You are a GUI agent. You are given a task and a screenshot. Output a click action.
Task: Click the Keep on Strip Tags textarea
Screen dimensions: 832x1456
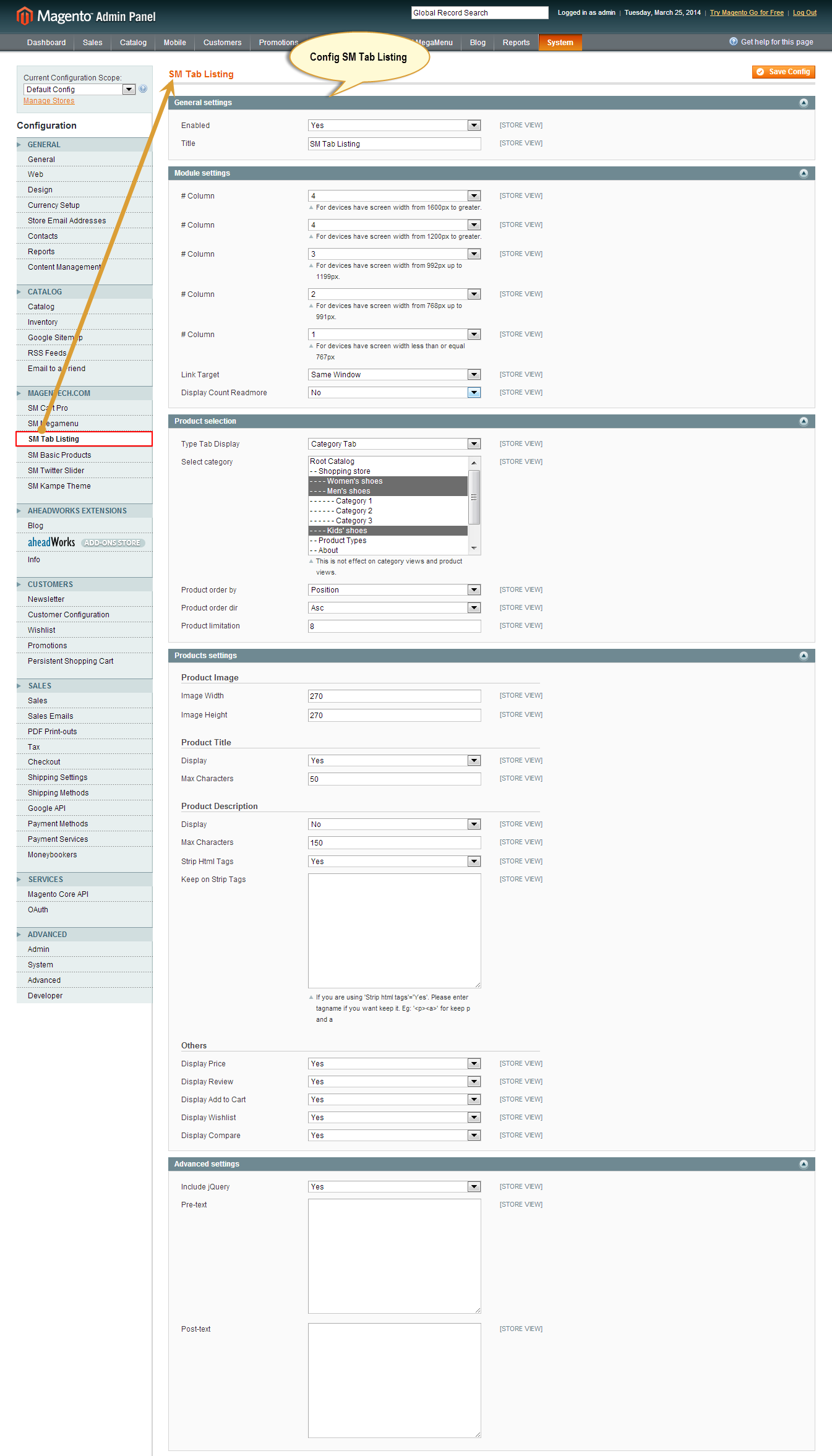pyautogui.click(x=394, y=931)
